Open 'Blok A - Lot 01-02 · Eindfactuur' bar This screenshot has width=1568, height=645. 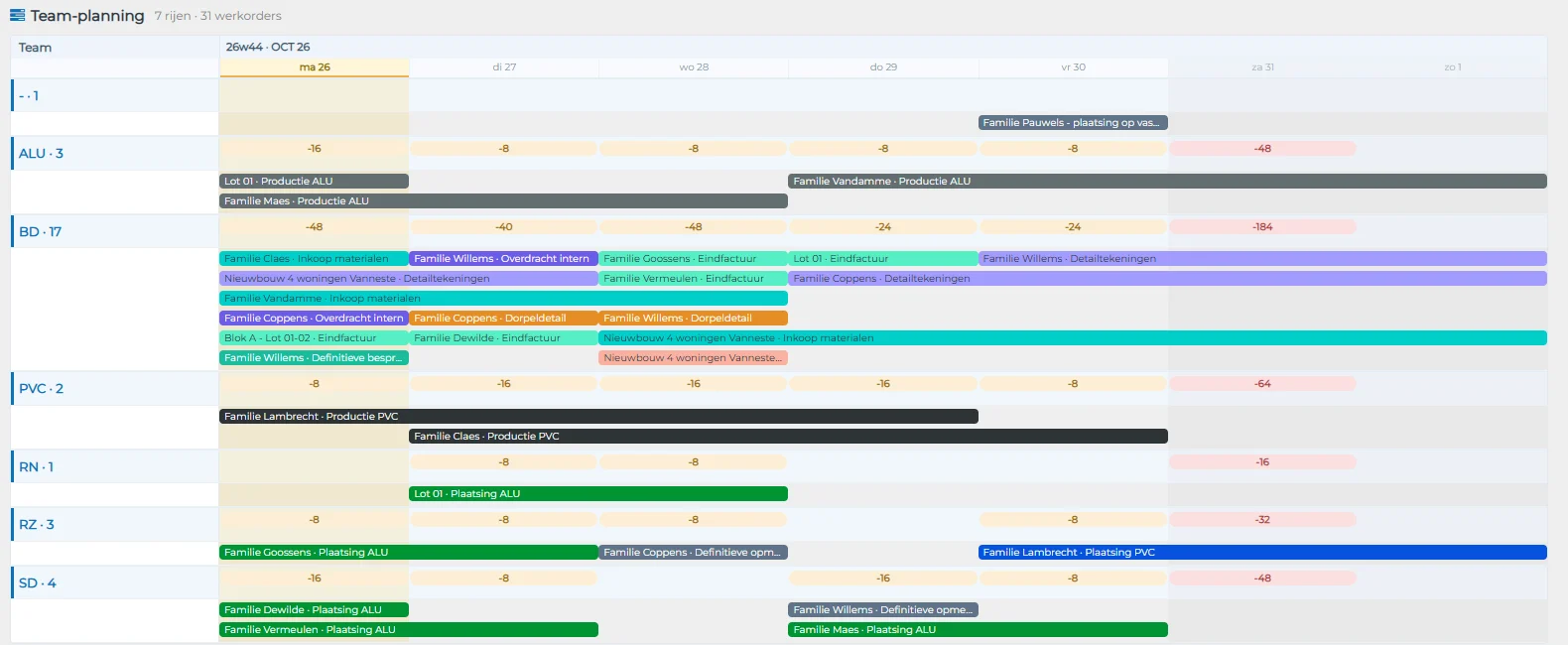314,338
